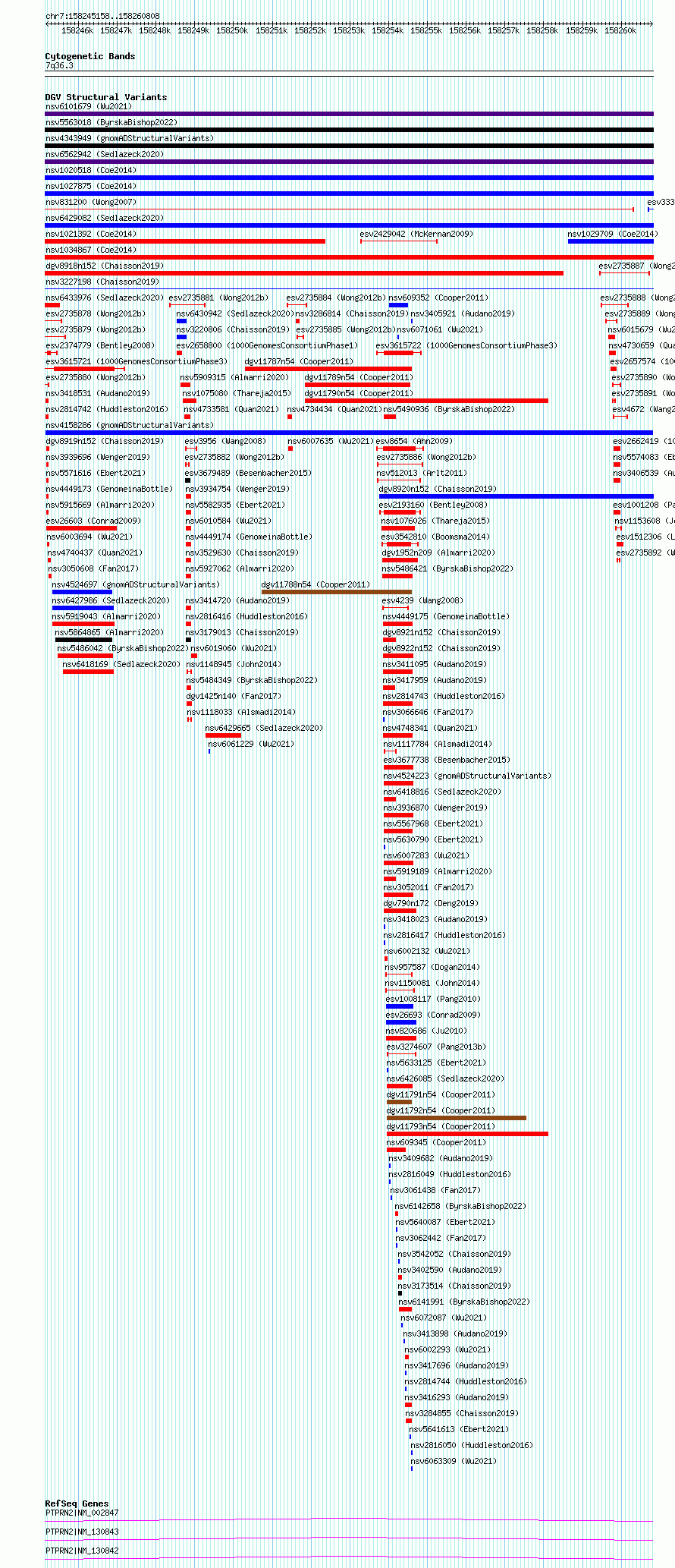Click ruler position 158246k
675x1568 pixels.
click(x=77, y=31)
